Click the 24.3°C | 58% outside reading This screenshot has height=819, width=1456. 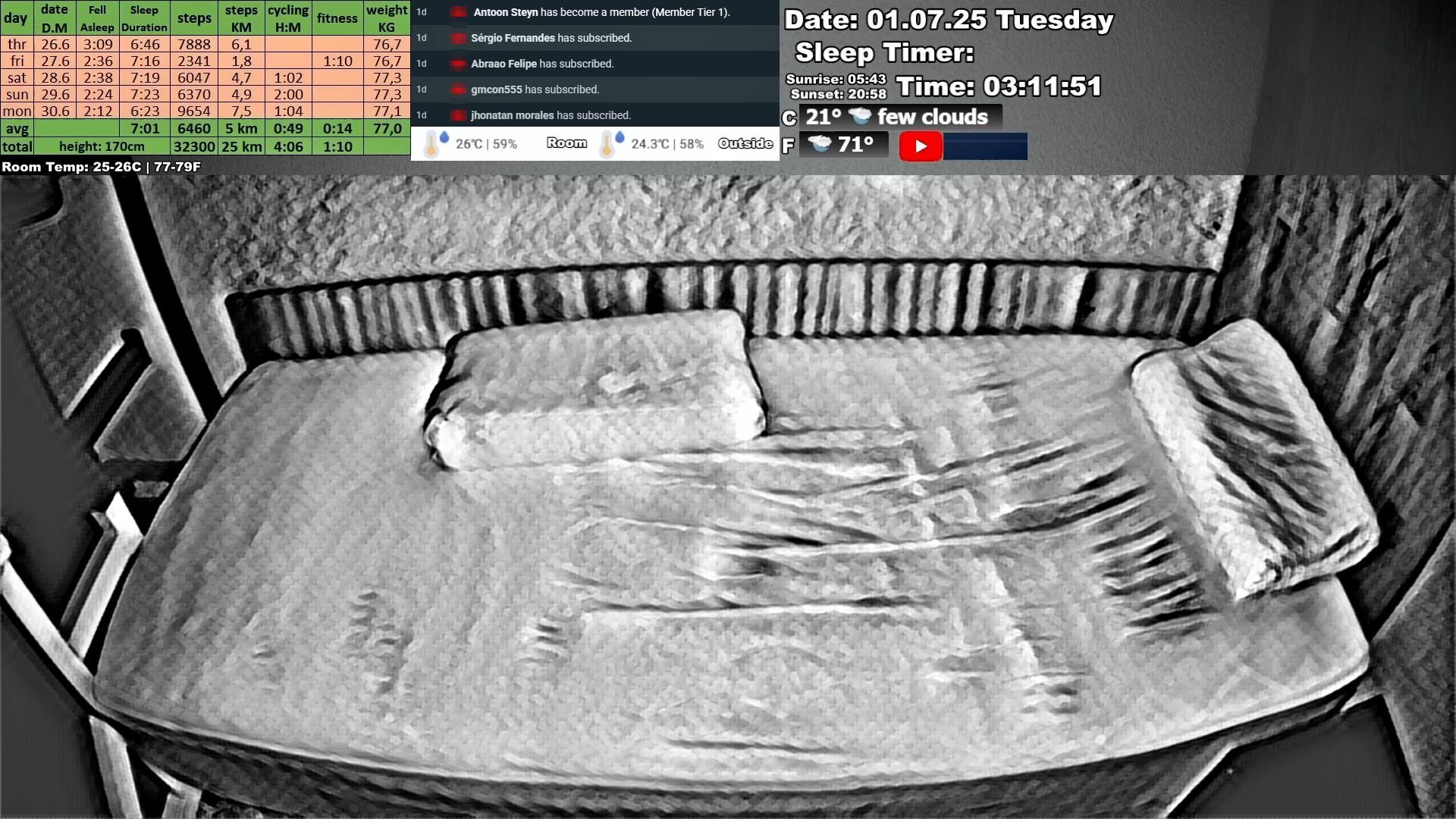click(x=667, y=144)
